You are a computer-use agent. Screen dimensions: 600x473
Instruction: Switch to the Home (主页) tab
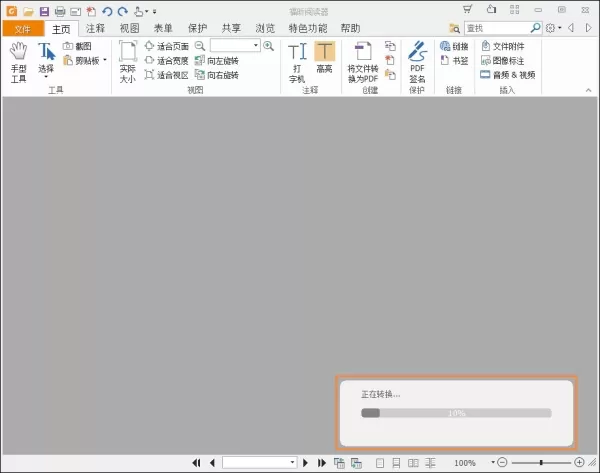click(x=61, y=29)
